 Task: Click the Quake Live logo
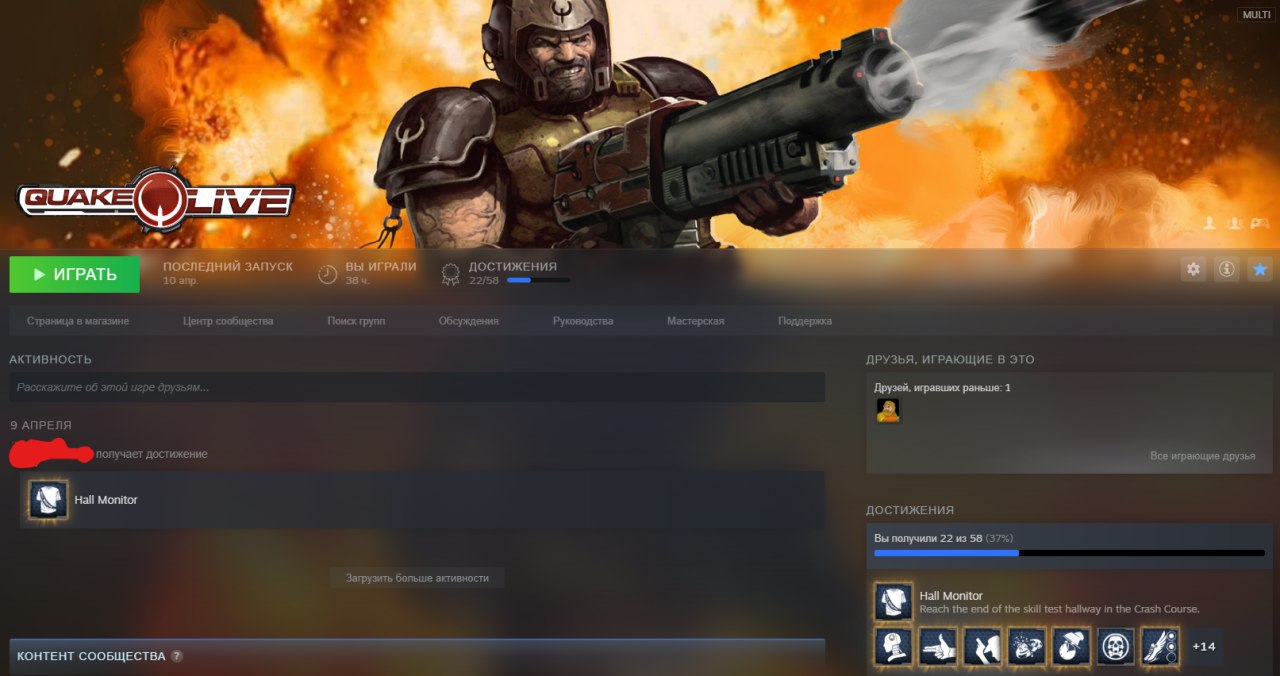click(155, 201)
